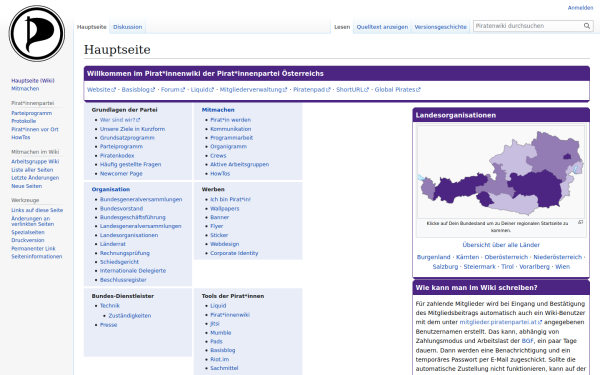Open the Versionsgeschichte tab

click(440, 27)
